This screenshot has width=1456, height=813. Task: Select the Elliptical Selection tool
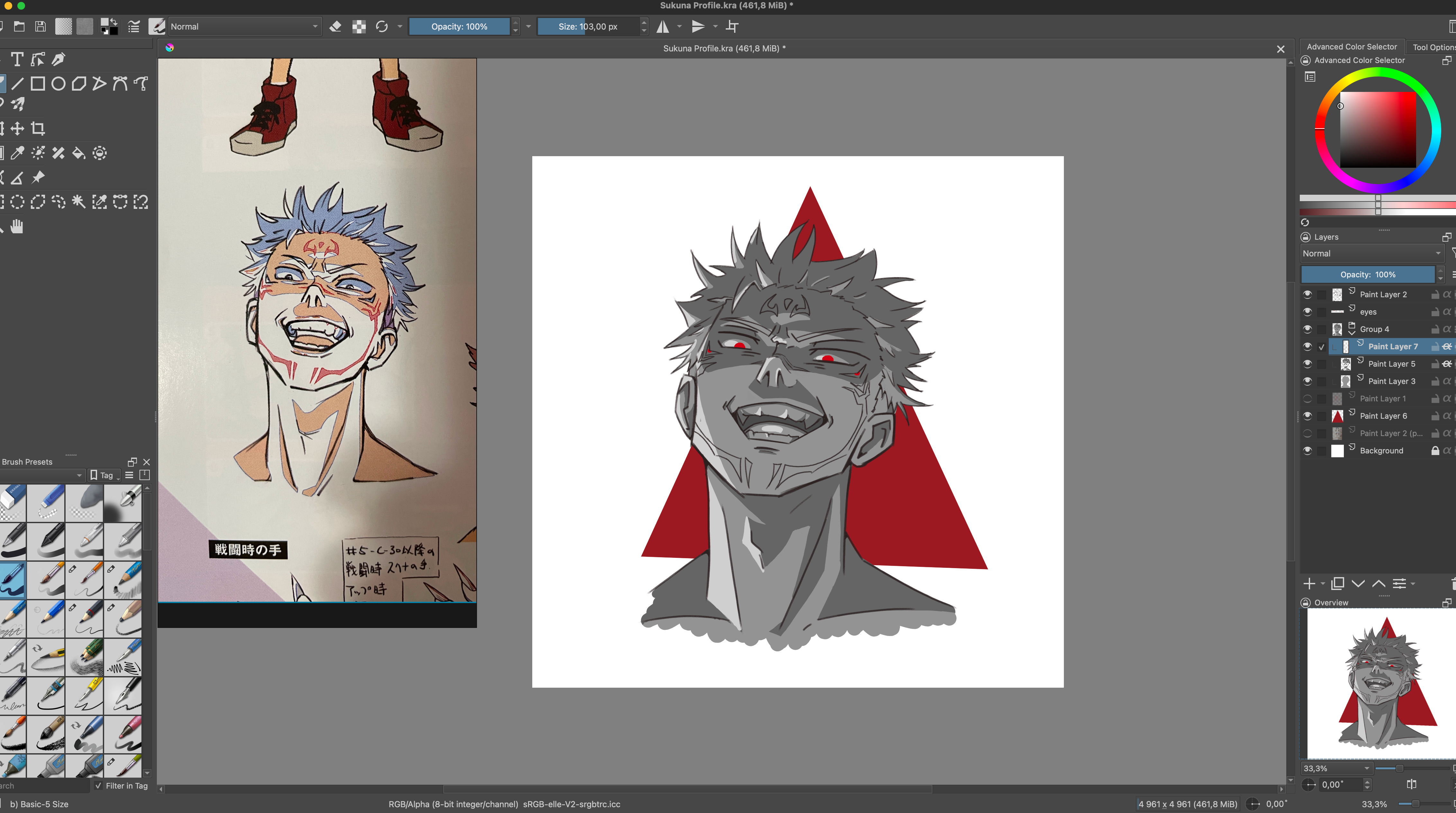[x=17, y=202]
